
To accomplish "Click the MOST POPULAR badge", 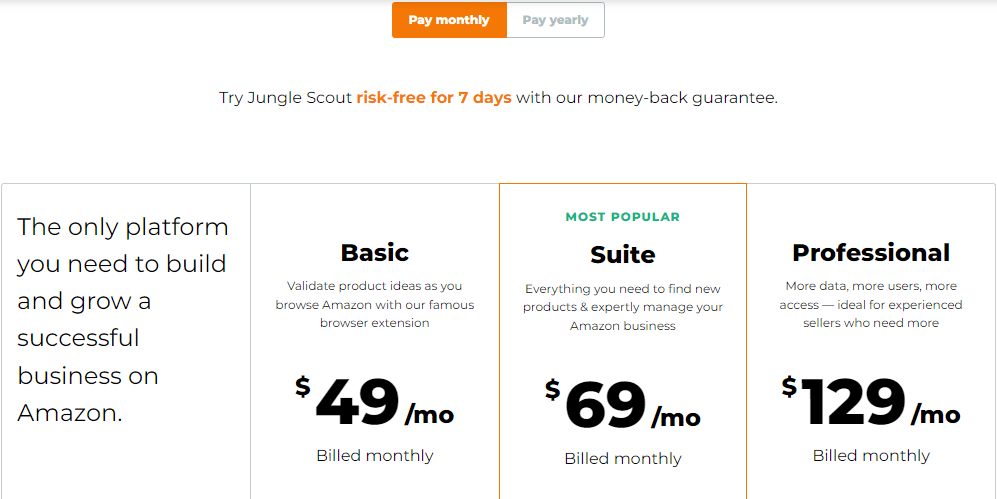I will pos(622,217).
